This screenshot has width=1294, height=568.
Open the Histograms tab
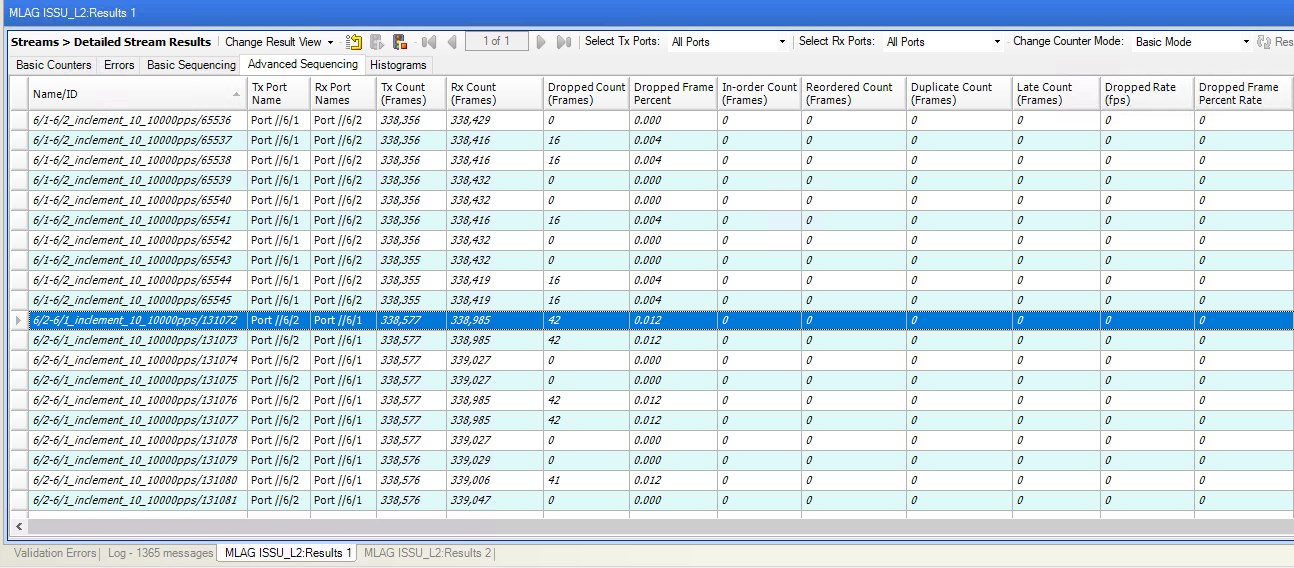(x=398, y=65)
